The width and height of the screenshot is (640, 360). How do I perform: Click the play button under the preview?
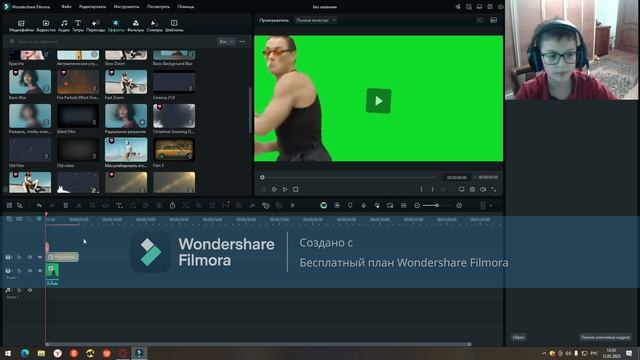tap(285, 189)
